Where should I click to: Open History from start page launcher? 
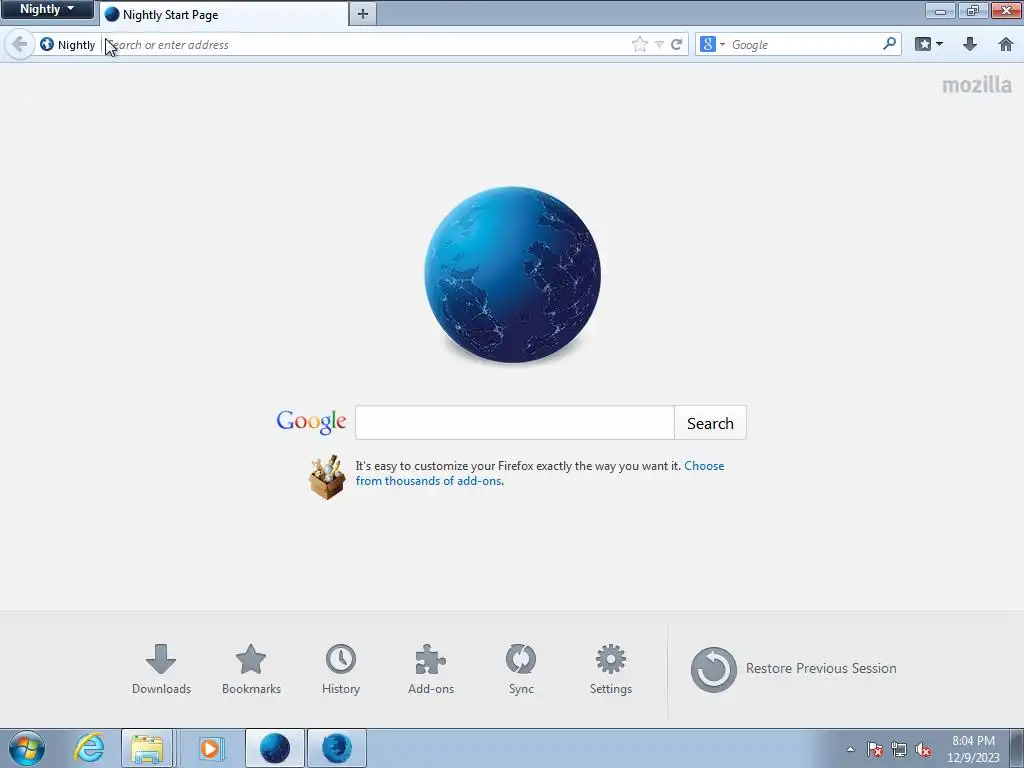coord(341,669)
